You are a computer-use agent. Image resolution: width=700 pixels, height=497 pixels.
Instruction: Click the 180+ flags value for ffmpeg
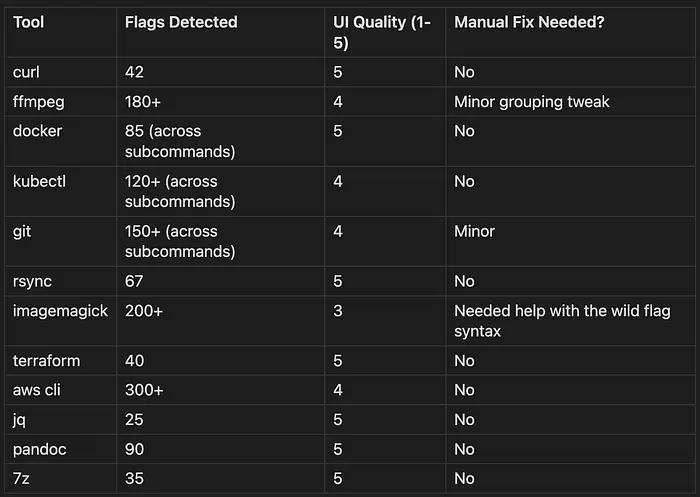tap(145, 102)
